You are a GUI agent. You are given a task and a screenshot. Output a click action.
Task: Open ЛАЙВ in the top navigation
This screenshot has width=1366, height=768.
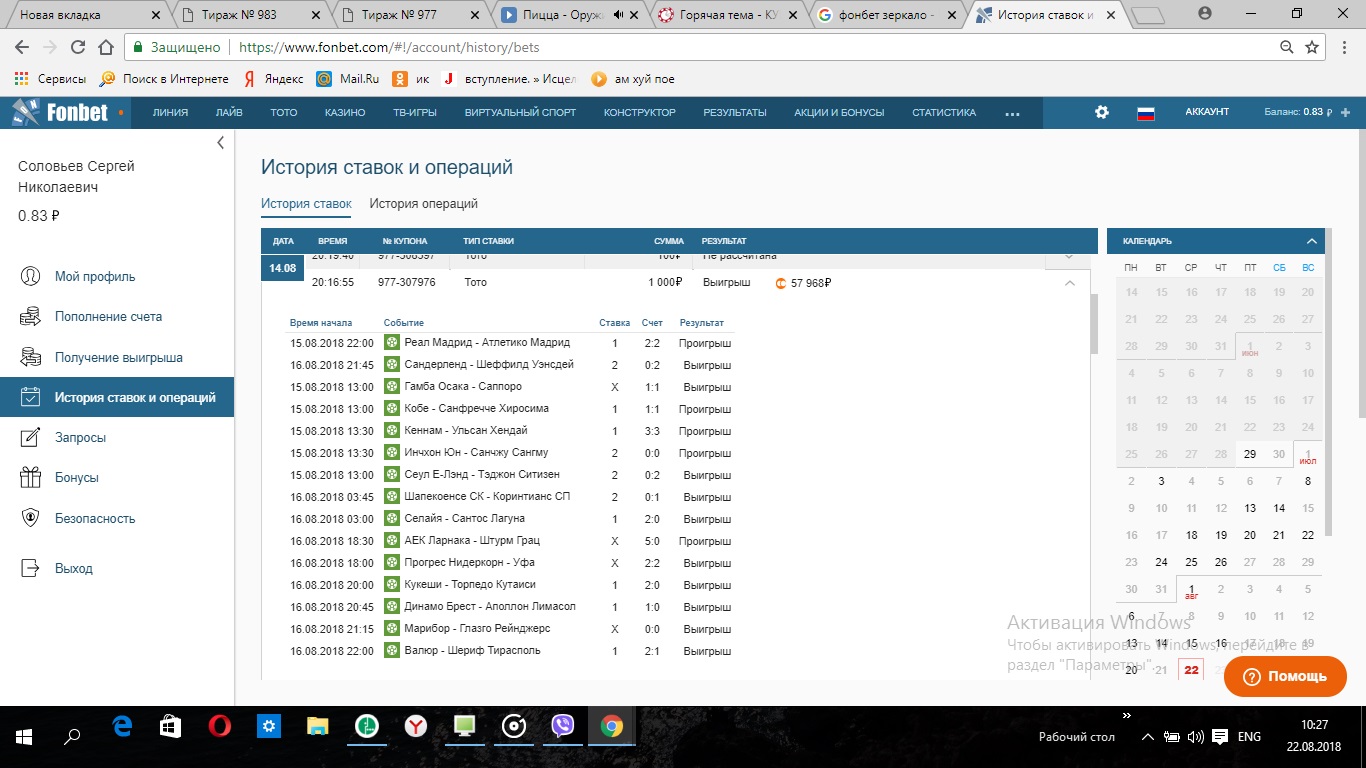click(229, 112)
